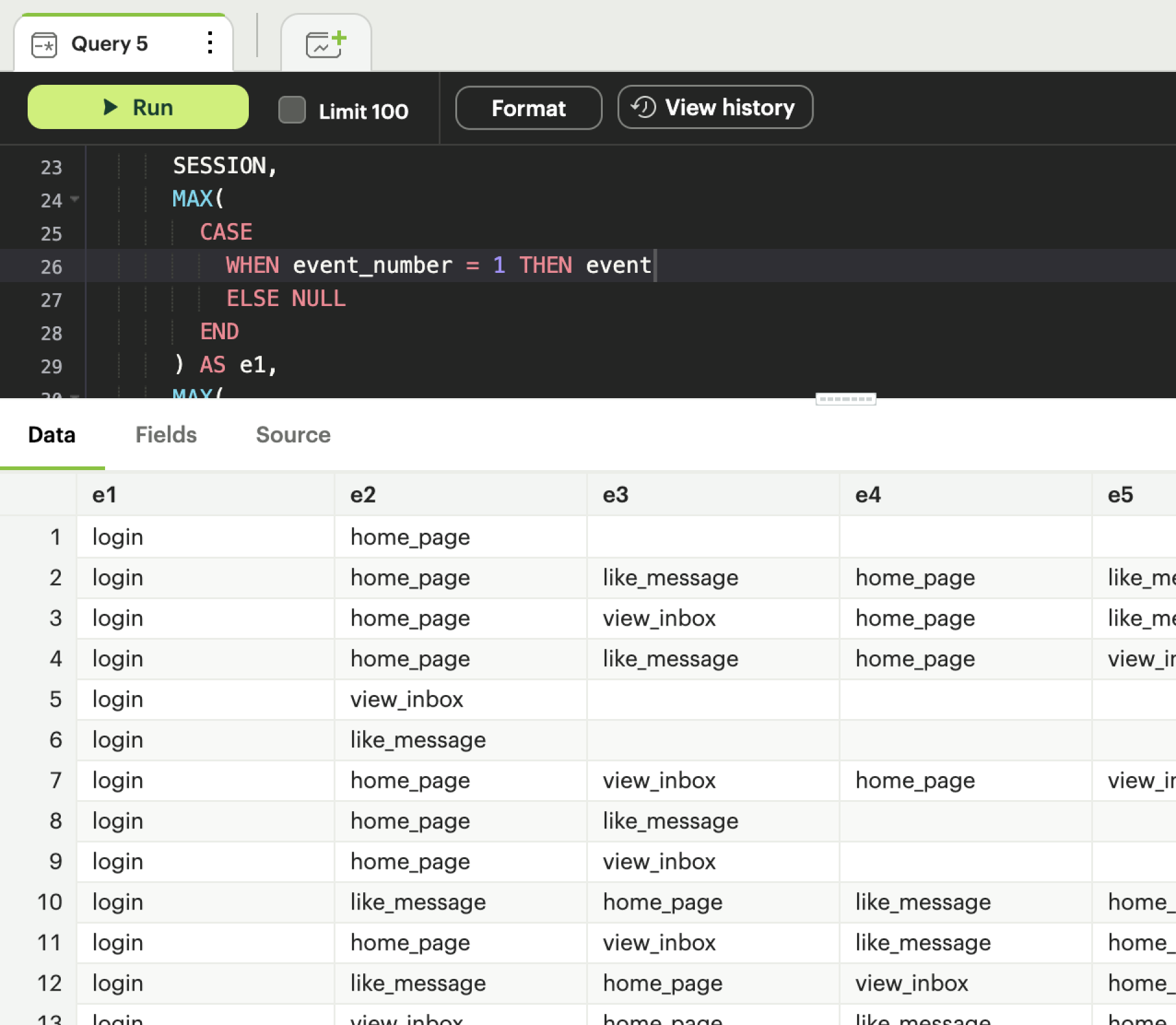Enable the Limit 100 checkbox
The width and height of the screenshot is (1176, 1025).
pos(292,110)
